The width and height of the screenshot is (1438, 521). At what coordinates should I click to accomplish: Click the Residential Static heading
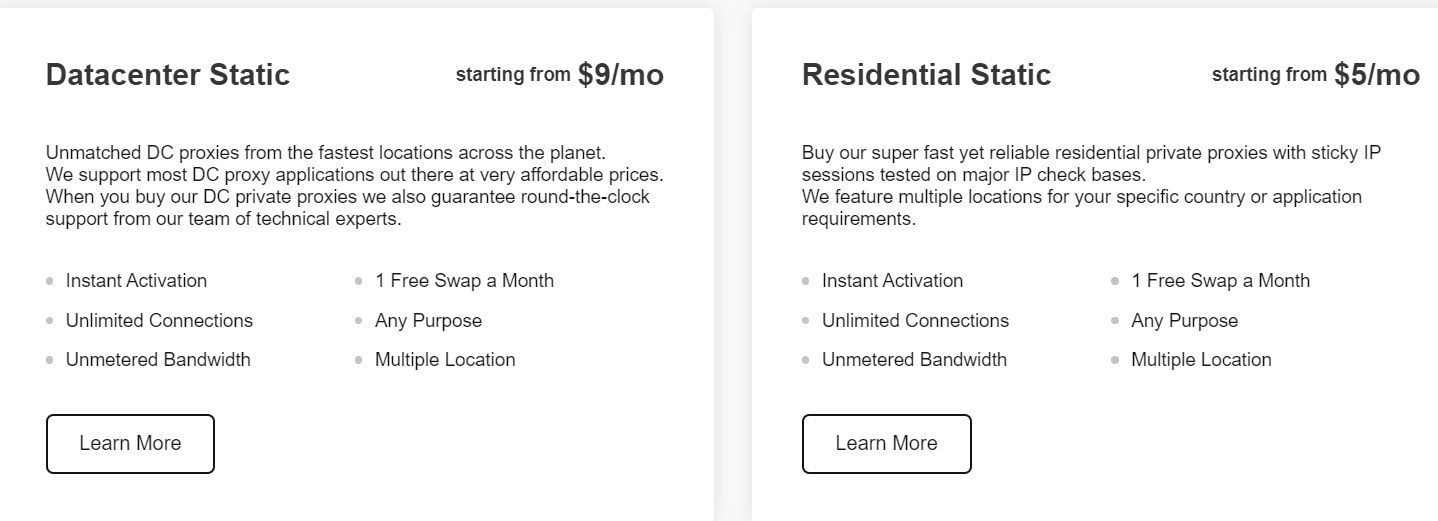(x=926, y=75)
